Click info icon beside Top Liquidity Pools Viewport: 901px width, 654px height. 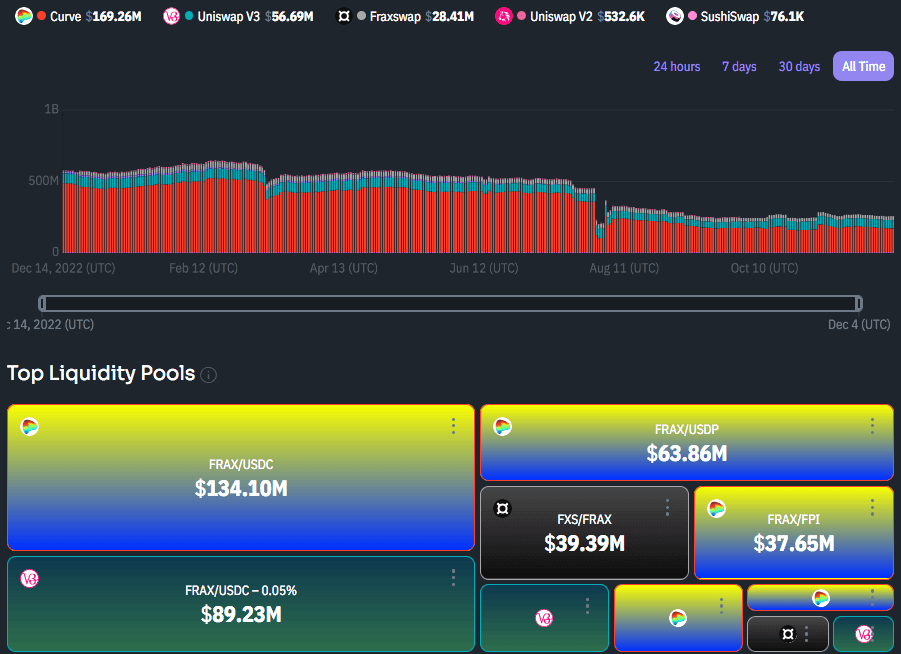pyautogui.click(x=208, y=375)
